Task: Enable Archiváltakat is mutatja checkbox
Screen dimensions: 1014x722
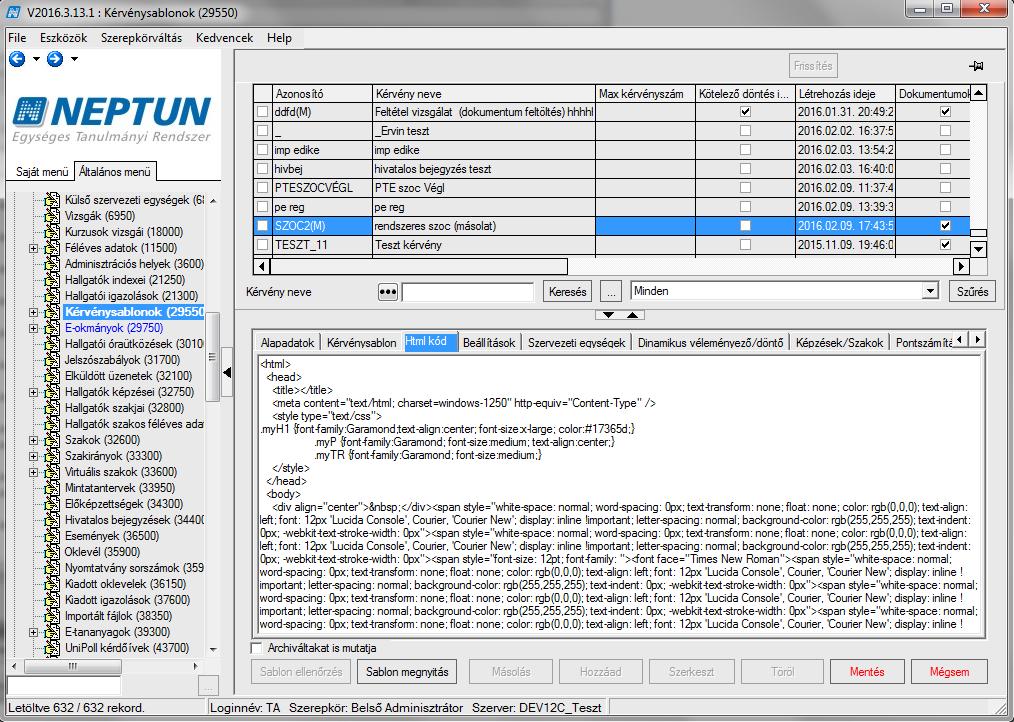Action: tap(257, 648)
